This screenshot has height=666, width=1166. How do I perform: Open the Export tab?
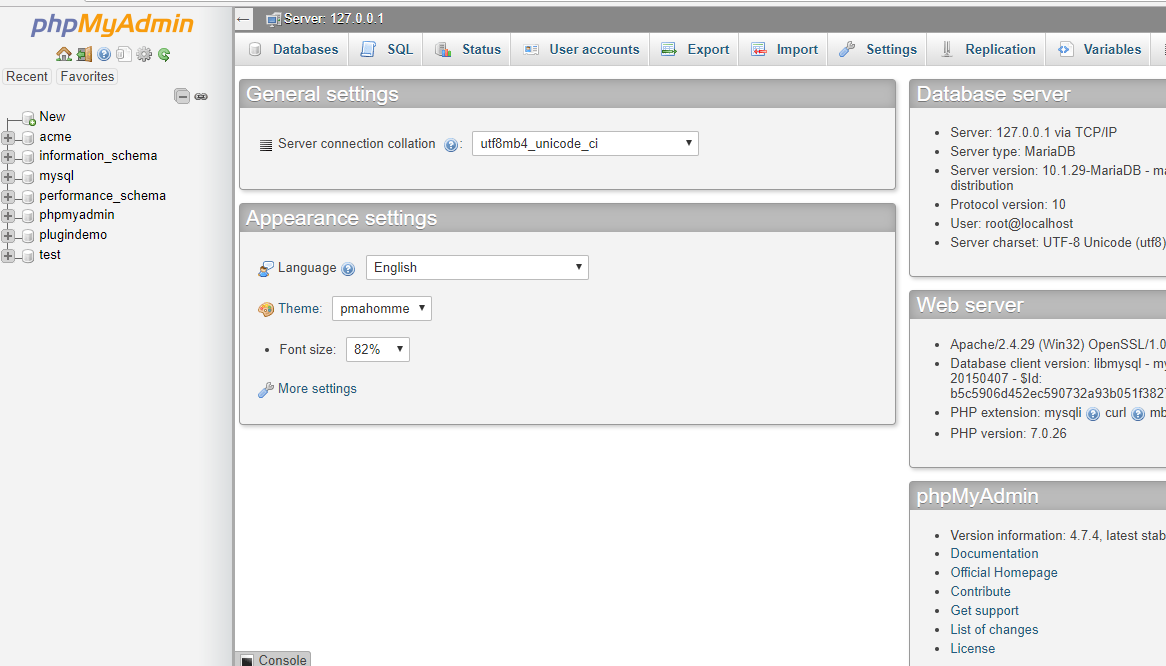[x=695, y=50]
